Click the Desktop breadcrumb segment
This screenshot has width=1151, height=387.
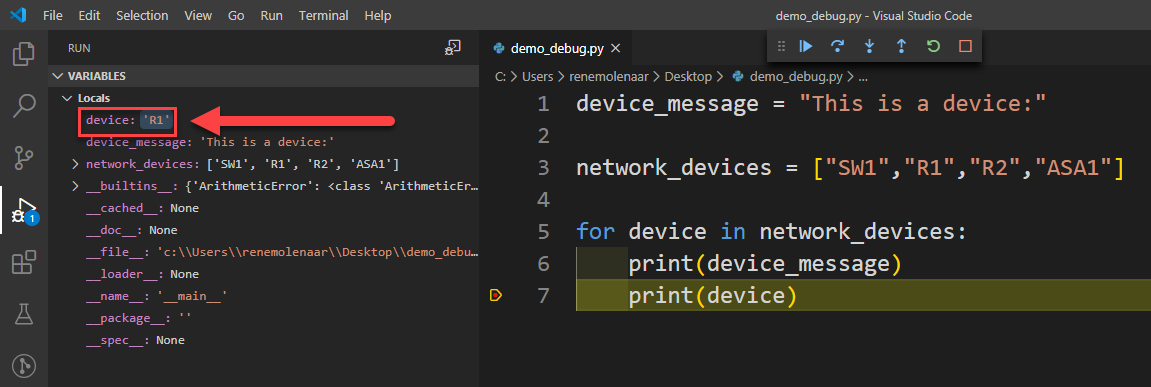point(689,76)
